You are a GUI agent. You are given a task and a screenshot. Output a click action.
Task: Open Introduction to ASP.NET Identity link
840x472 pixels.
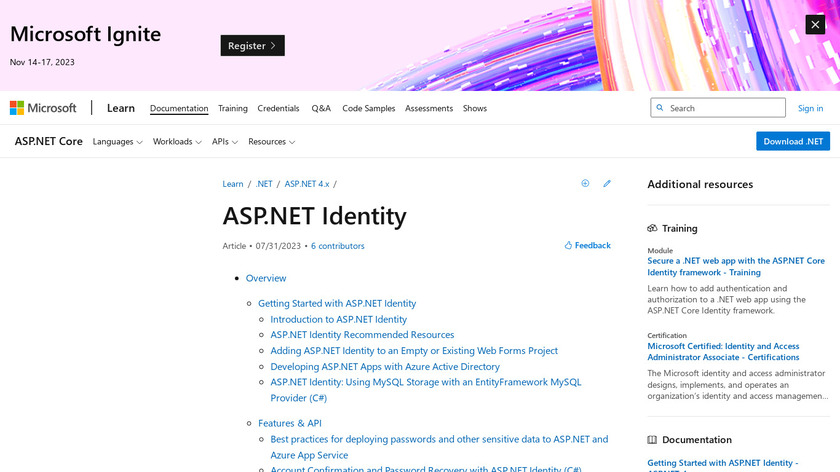pos(339,319)
